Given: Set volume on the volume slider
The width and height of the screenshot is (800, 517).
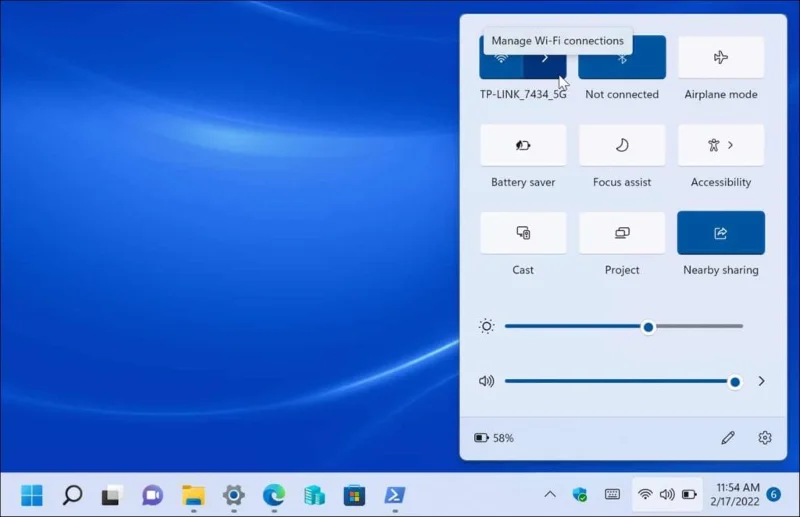Looking at the screenshot, I should pos(623,381).
